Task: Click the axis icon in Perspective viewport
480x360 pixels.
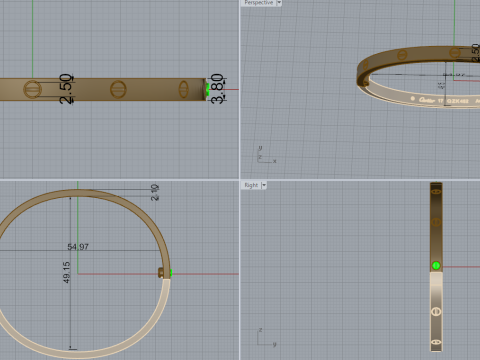Action: tap(267, 155)
